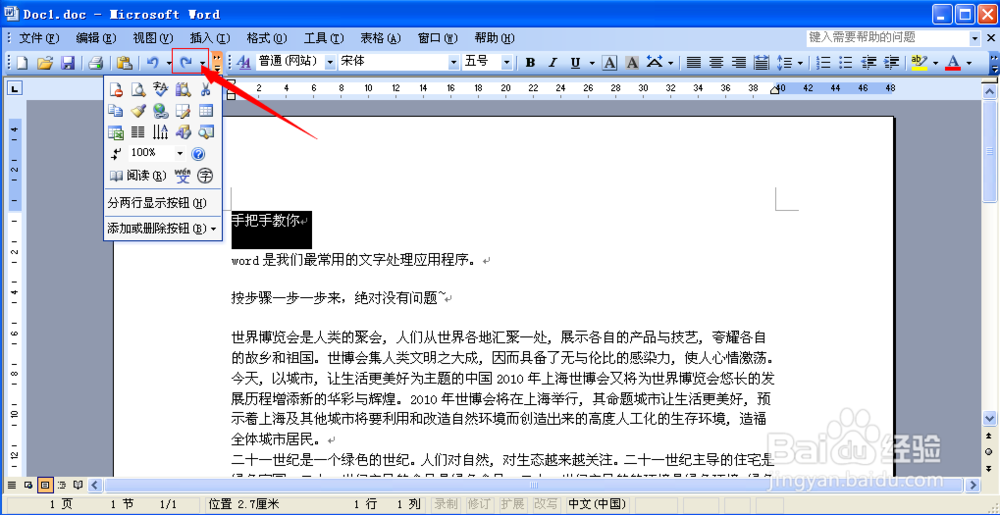Expand 添加或删除按钮 submenu

click(x=163, y=228)
